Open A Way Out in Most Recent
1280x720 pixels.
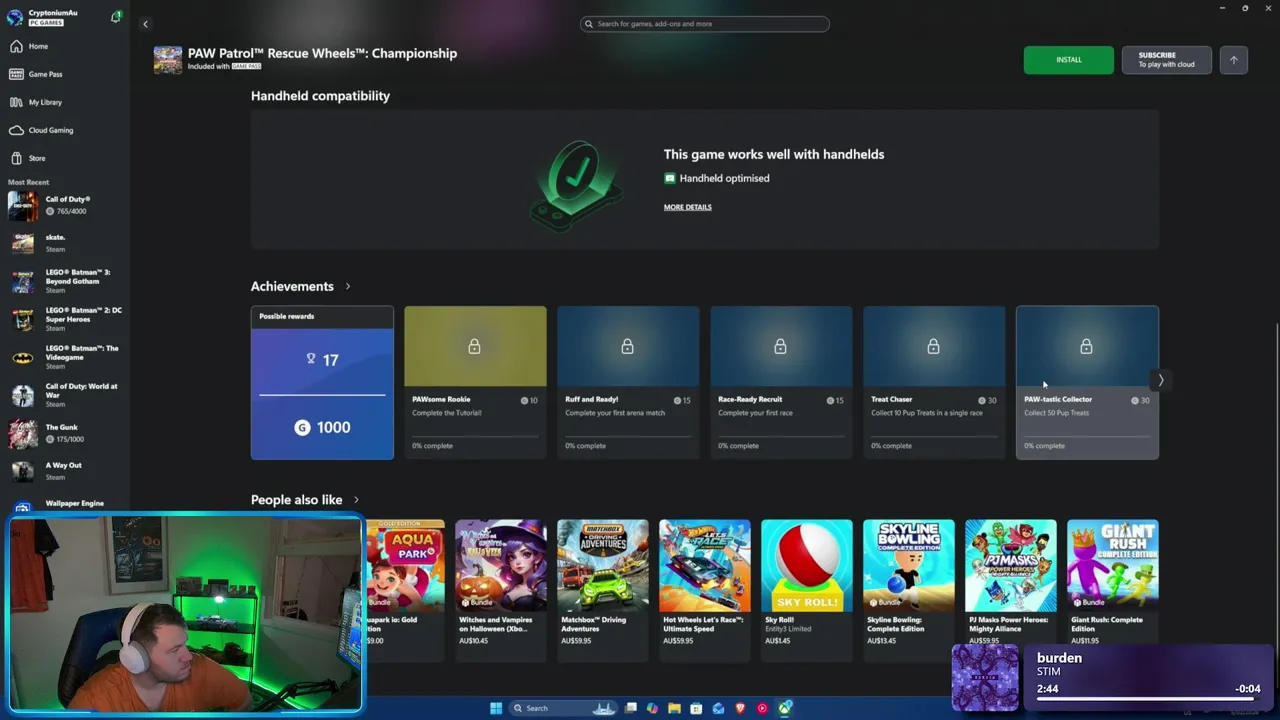point(64,471)
